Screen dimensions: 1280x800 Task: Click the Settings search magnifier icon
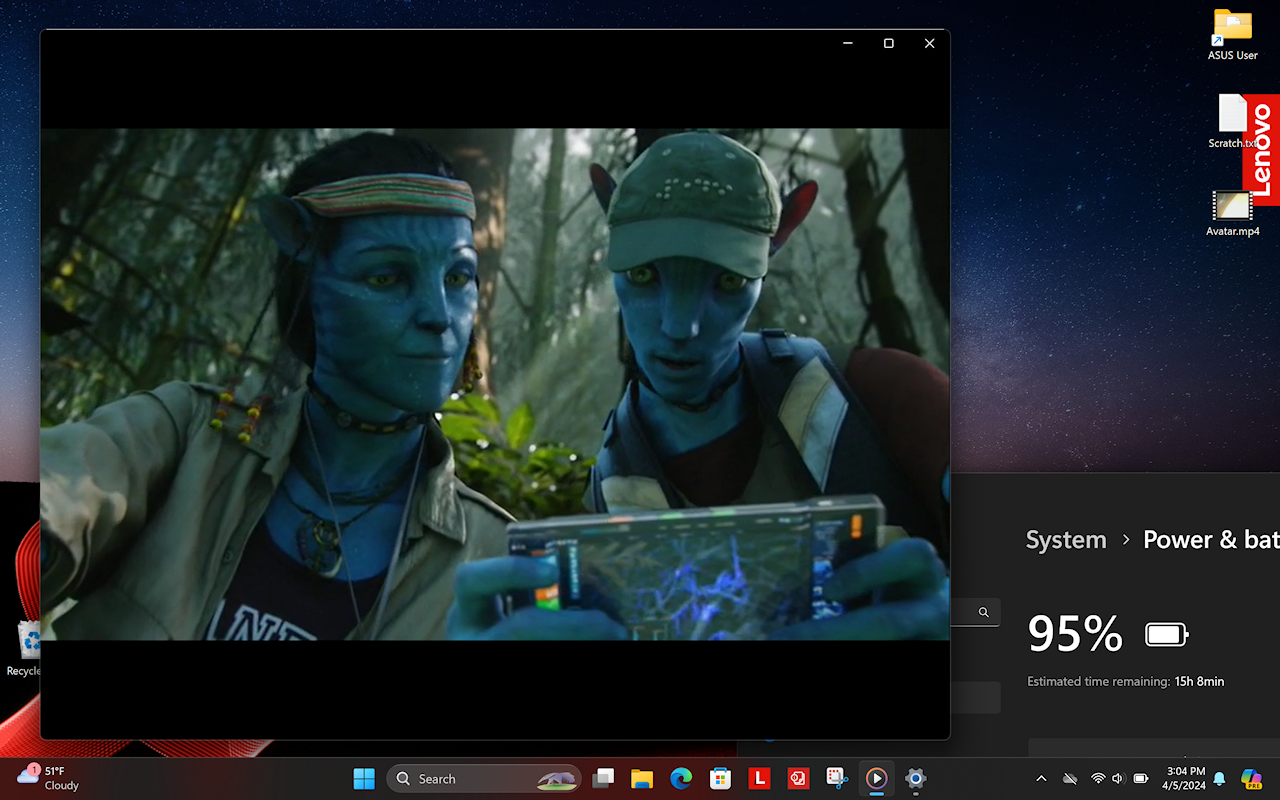[984, 612]
